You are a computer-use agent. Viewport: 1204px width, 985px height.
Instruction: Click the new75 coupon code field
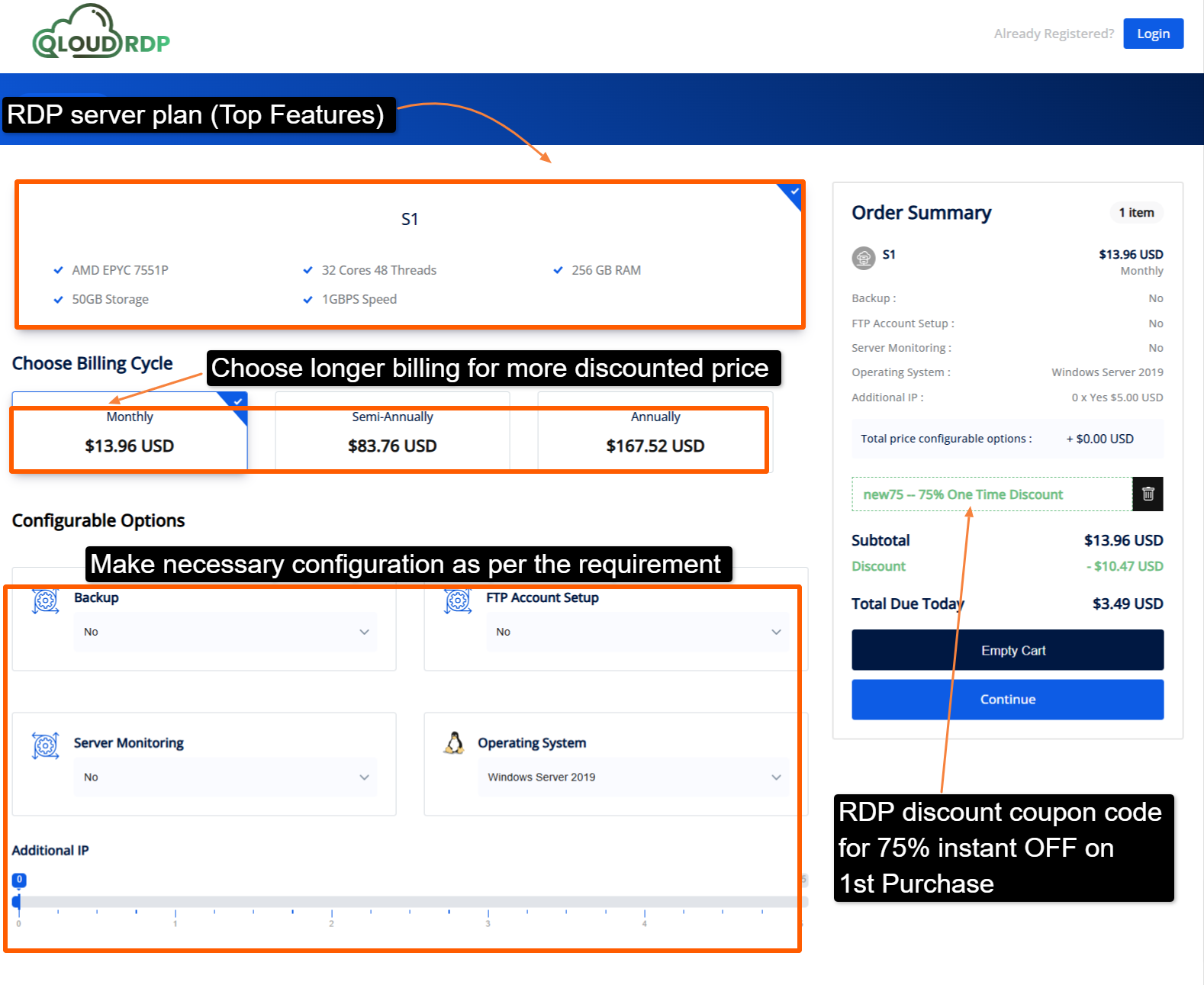click(992, 494)
